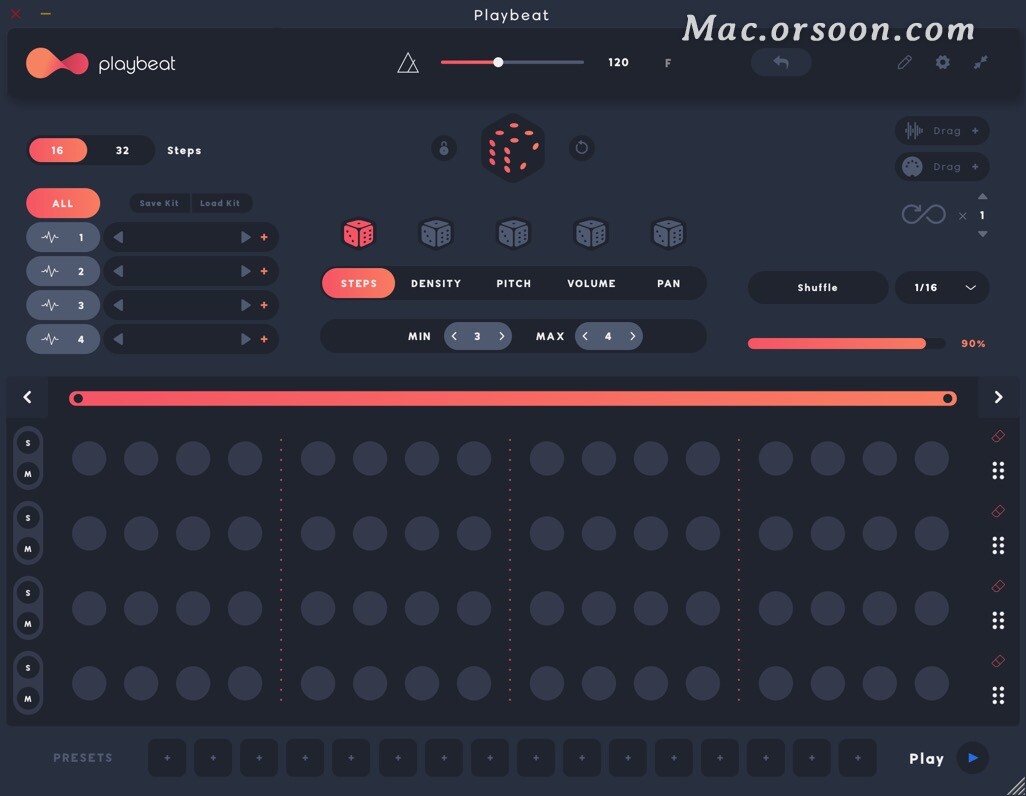Click the Load Kit button
Screen dimensions: 1026x796
(220, 203)
